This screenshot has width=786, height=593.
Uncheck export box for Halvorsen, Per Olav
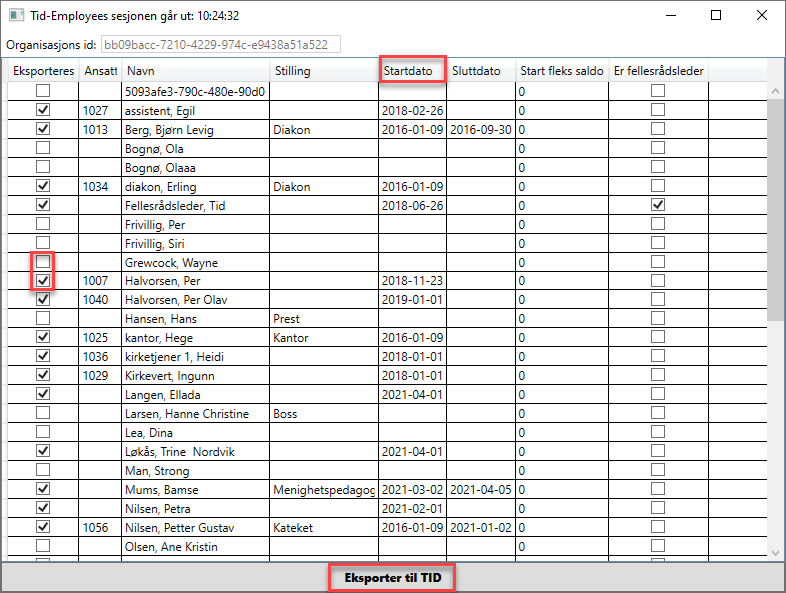(43, 299)
